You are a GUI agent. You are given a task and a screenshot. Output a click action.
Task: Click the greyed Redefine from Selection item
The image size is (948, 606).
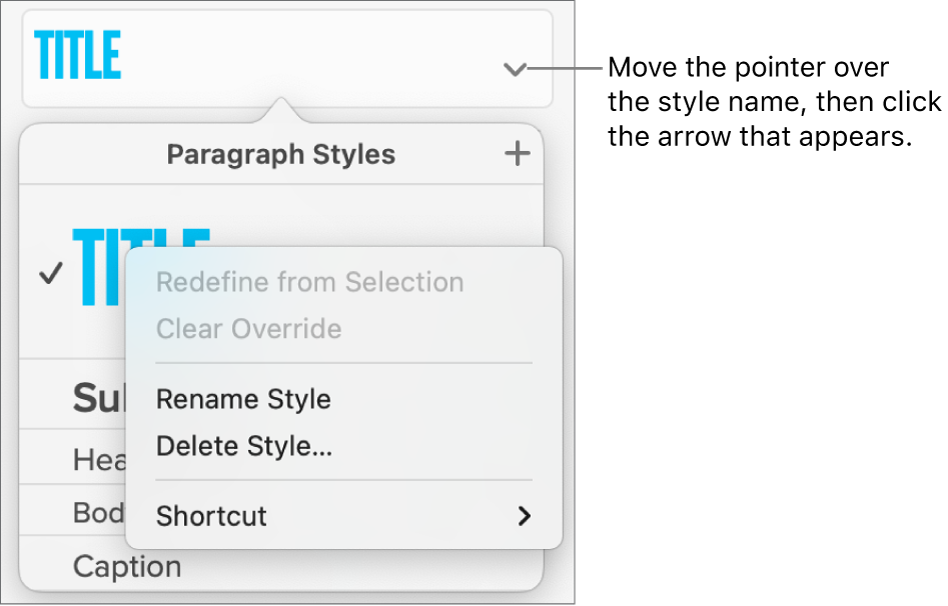click(310, 282)
